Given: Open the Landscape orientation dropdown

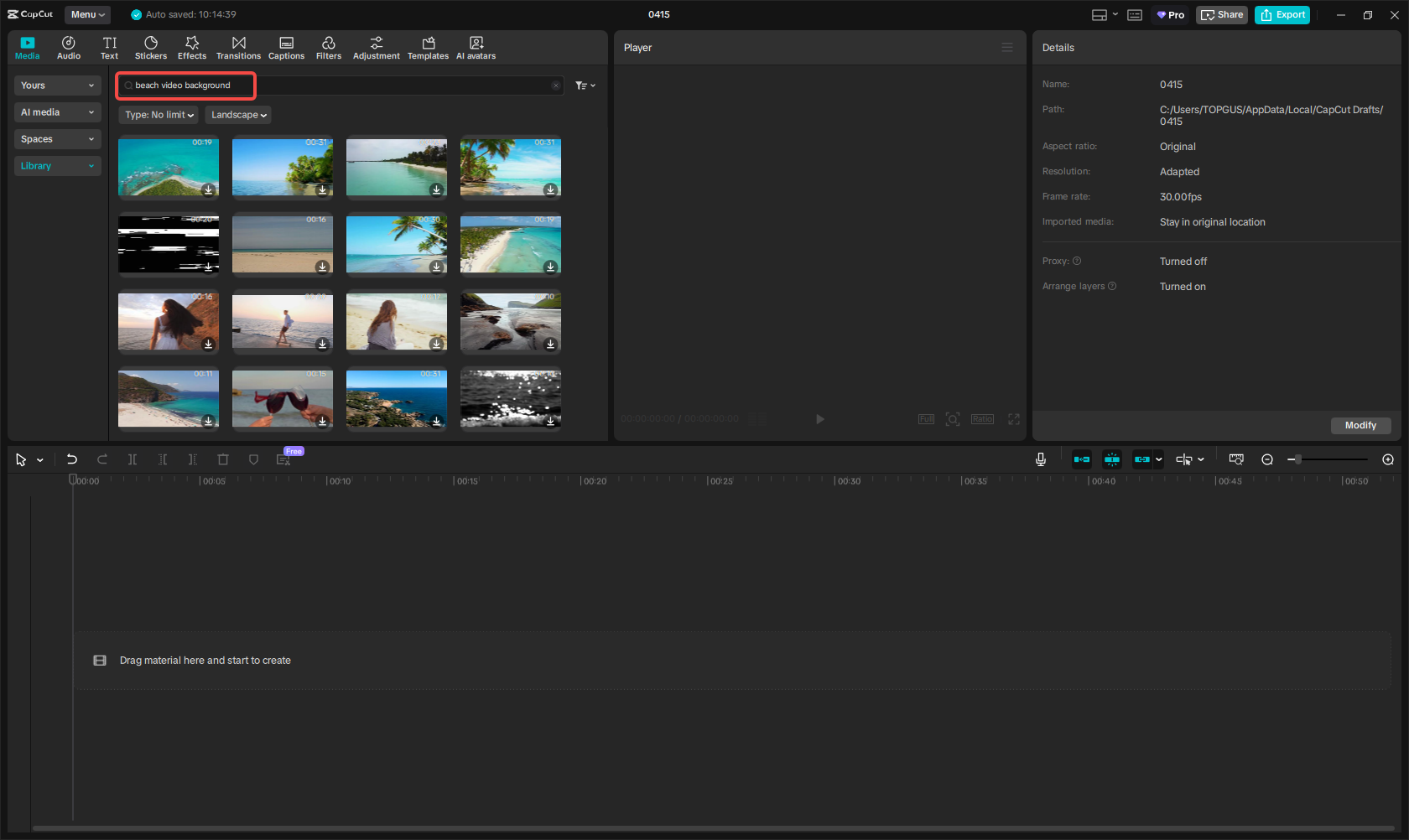Looking at the screenshot, I should point(238,115).
